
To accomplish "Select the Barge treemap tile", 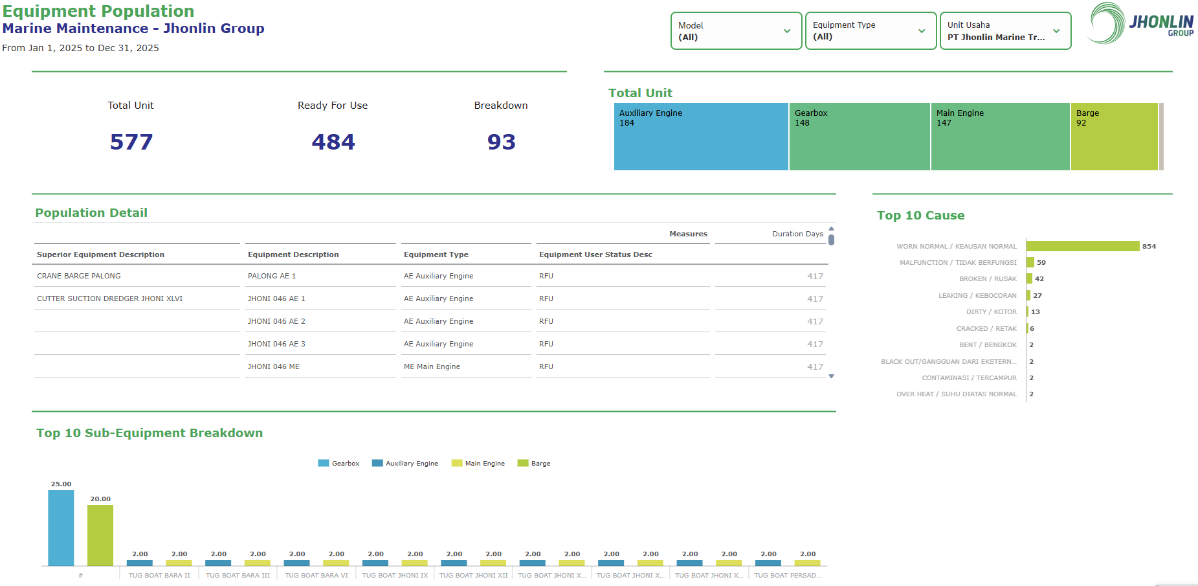I will click(1114, 137).
